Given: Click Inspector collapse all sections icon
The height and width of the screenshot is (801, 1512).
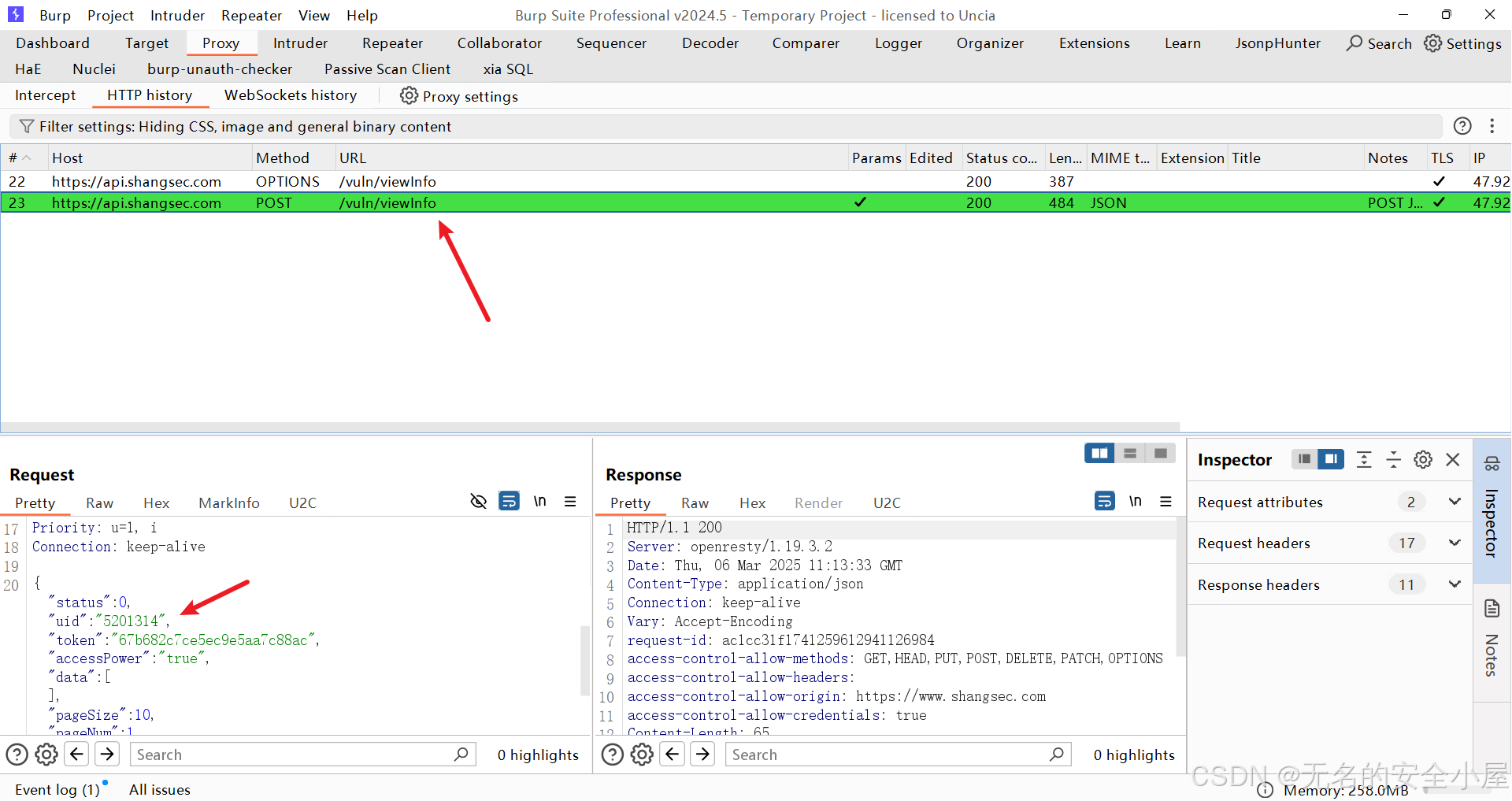Looking at the screenshot, I should [1394, 460].
